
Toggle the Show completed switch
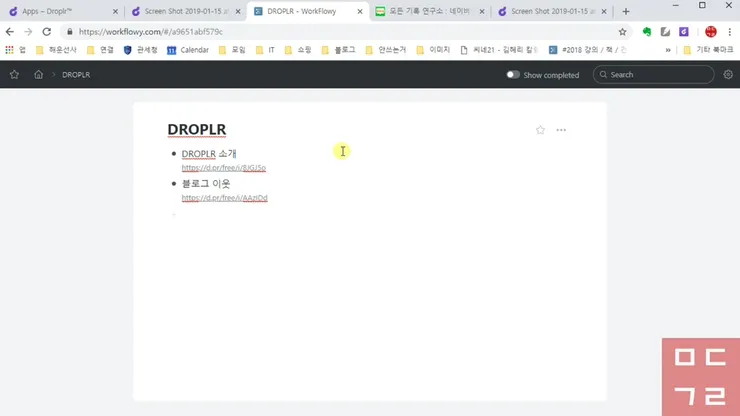pyautogui.click(x=513, y=75)
